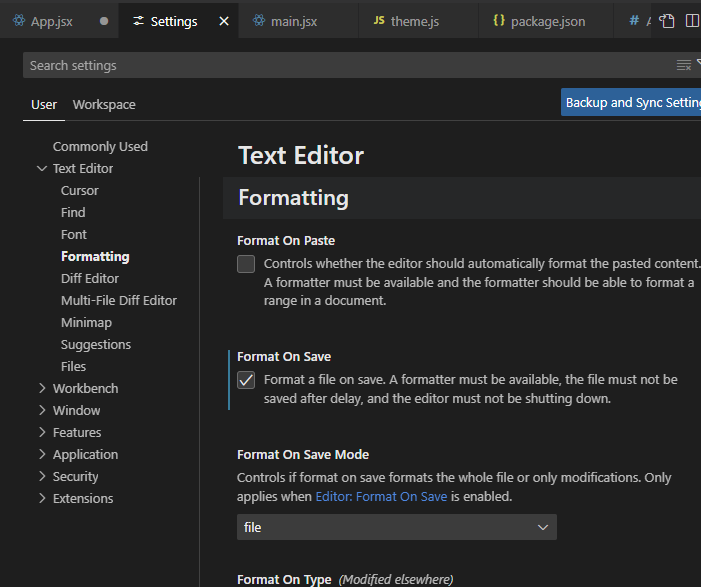Image resolution: width=701 pixels, height=587 pixels.
Task: Click the Split Editor Right icon
Action: click(691, 21)
